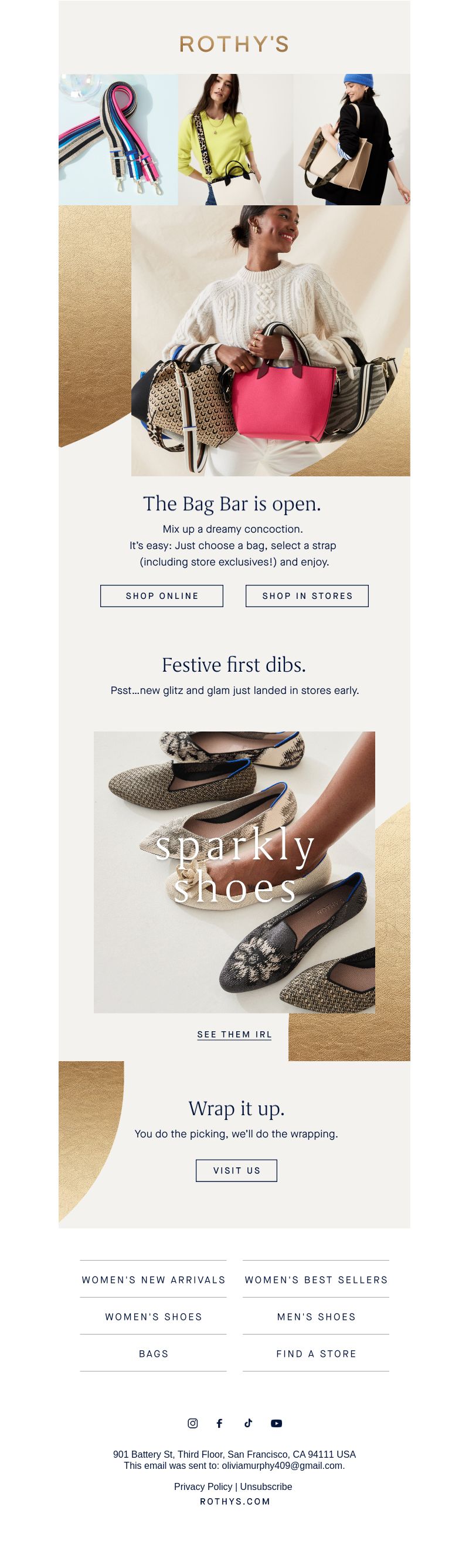Image resolution: width=469 pixels, height=1568 pixels.
Task: Open the TikTok social icon
Action: 248,1423
